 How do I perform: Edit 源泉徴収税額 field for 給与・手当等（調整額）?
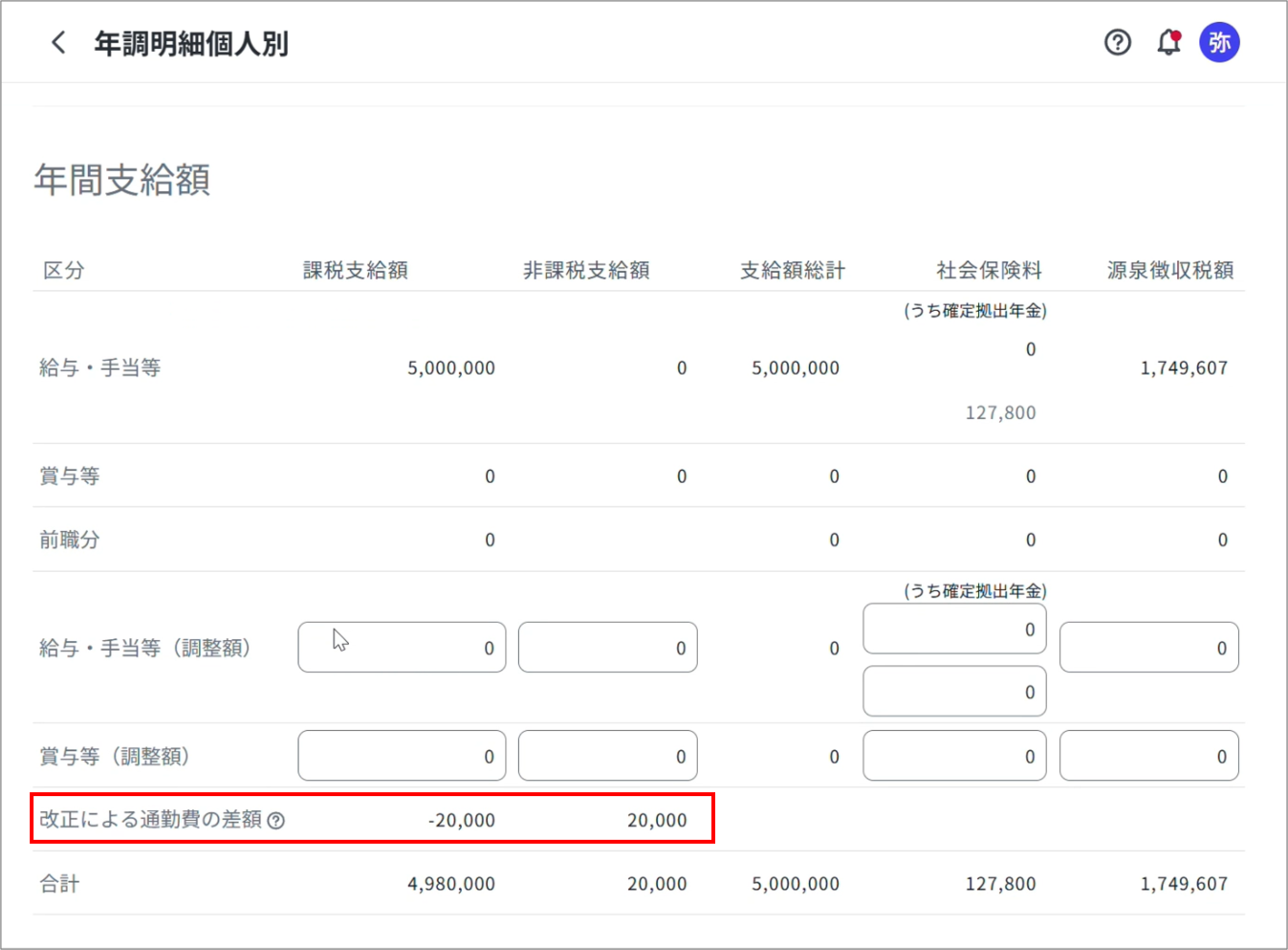pos(1148,648)
